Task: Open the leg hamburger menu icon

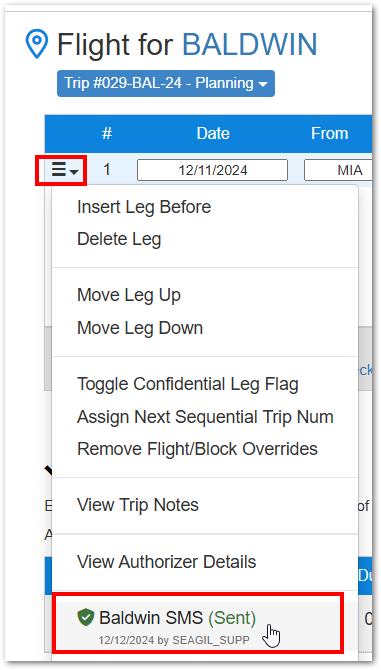Action: (x=59, y=170)
